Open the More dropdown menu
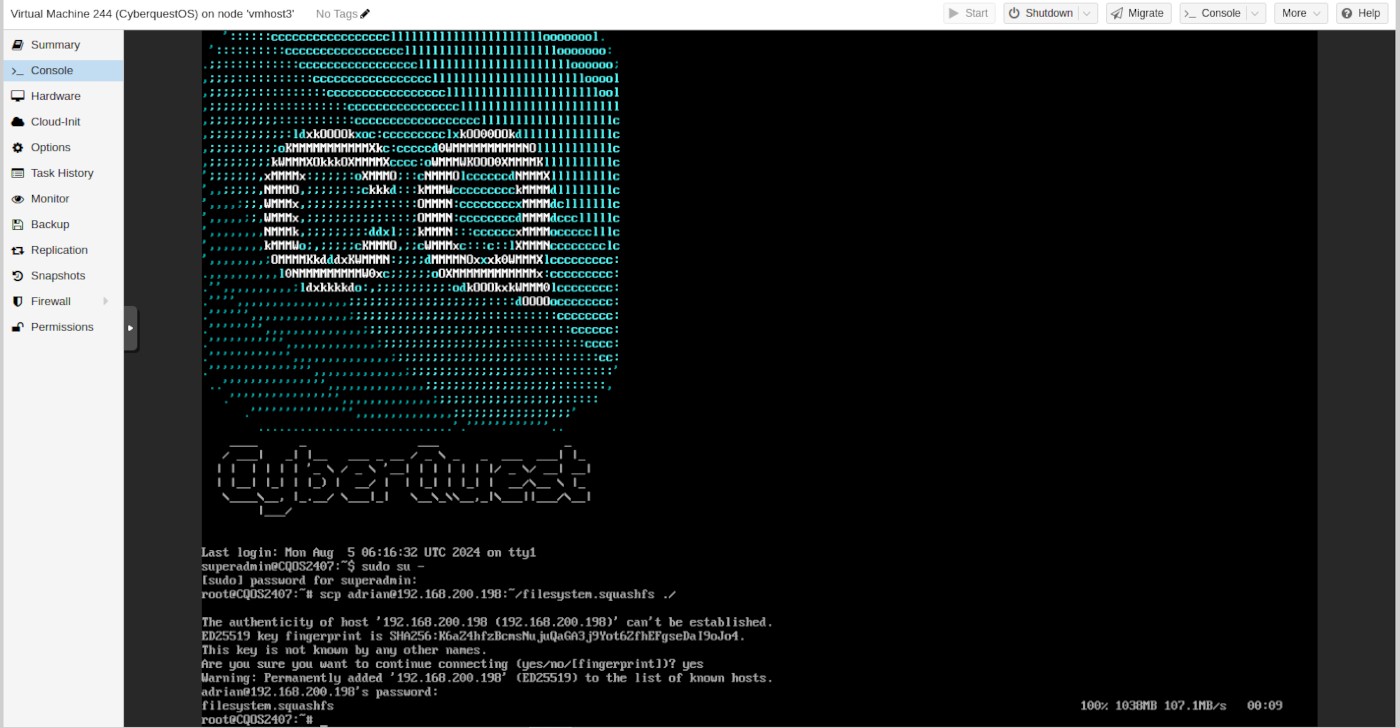 click(x=1301, y=13)
